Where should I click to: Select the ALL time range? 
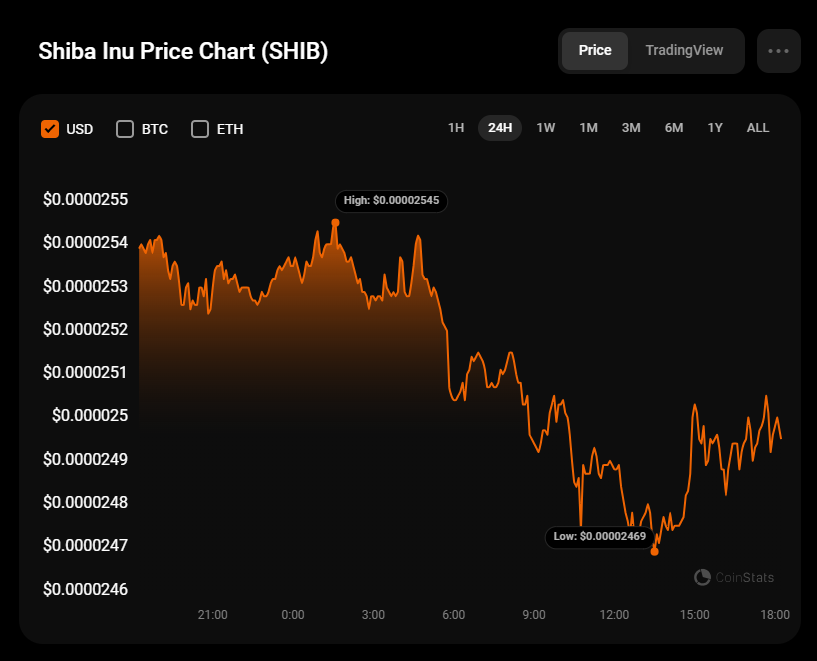tap(758, 128)
